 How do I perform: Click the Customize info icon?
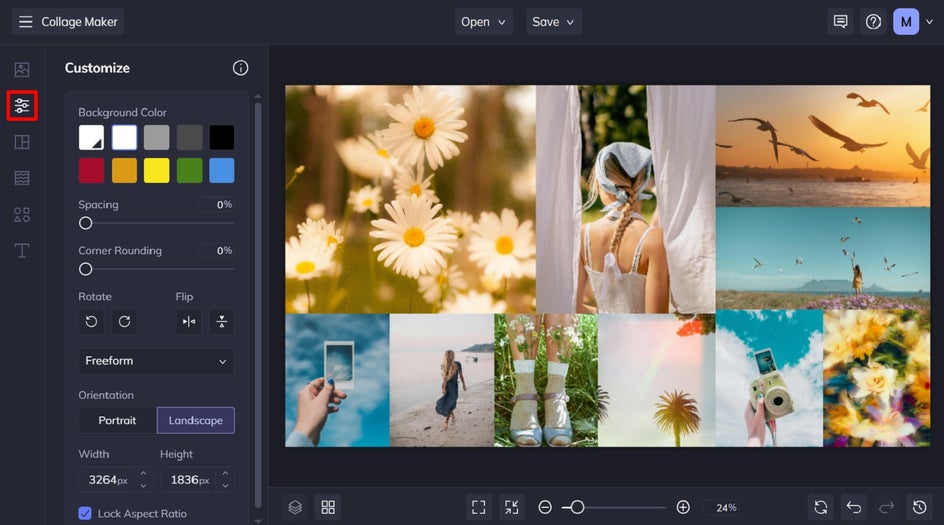pyautogui.click(x=240, y=68)
